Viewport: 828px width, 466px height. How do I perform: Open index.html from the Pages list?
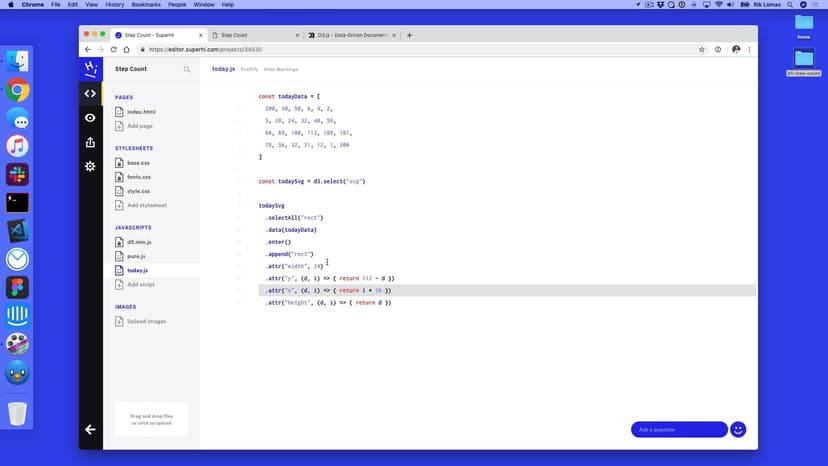tap(141, 112)
